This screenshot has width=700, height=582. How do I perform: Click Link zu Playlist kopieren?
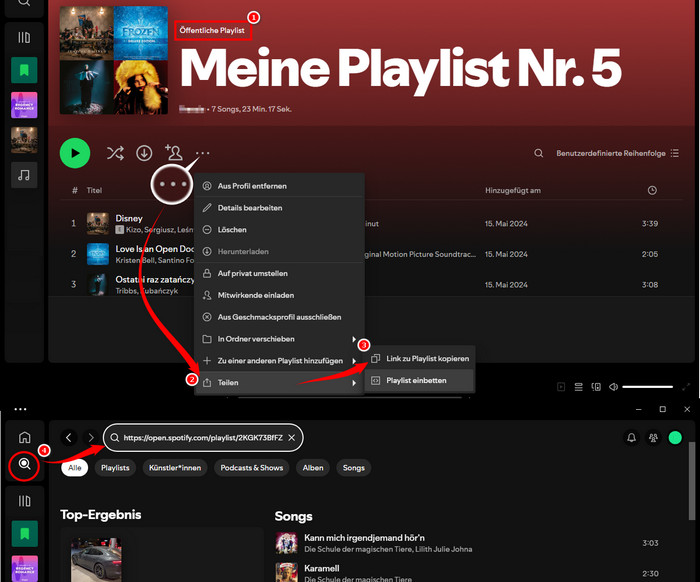click(420, 358)
